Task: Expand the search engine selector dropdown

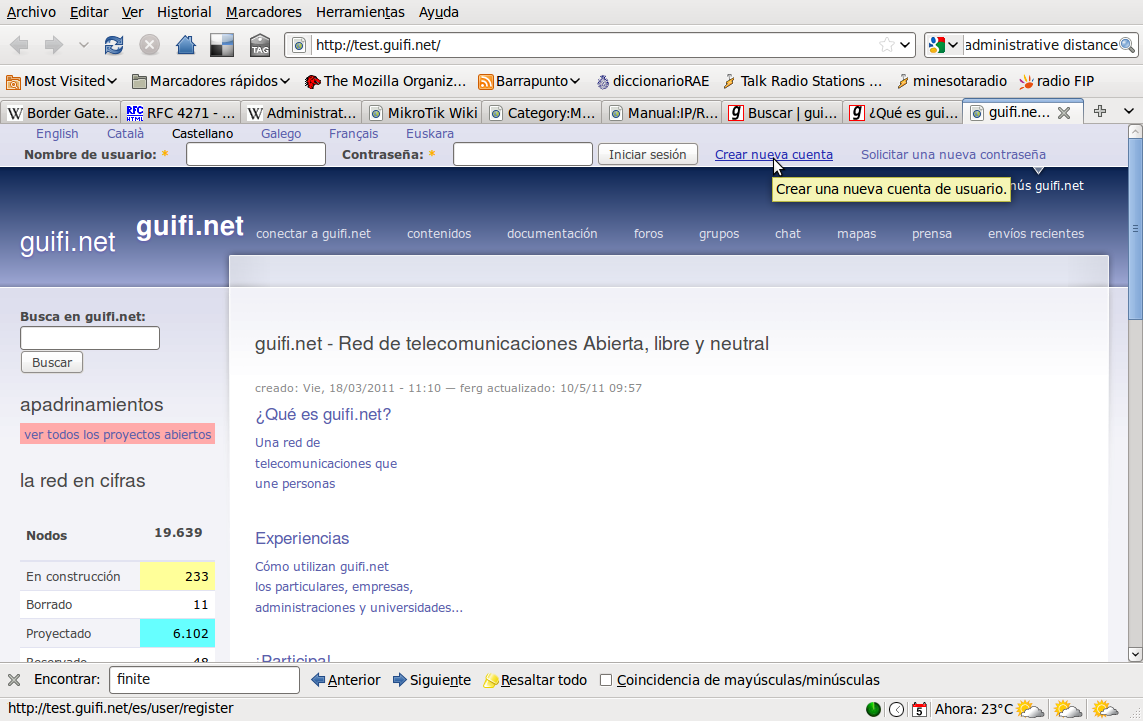Action: 944,45
